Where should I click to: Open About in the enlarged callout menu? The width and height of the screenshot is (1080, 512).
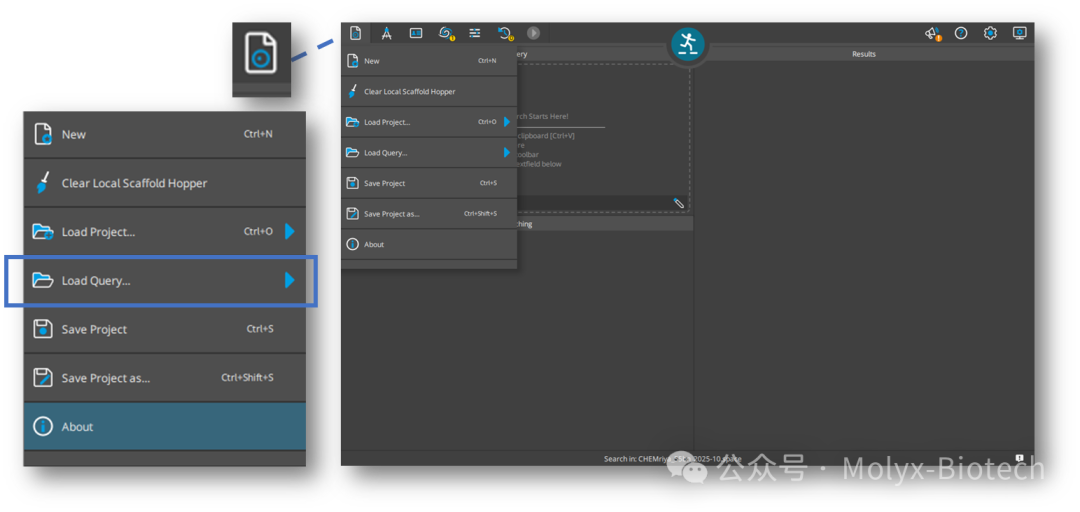click(165, 427)
